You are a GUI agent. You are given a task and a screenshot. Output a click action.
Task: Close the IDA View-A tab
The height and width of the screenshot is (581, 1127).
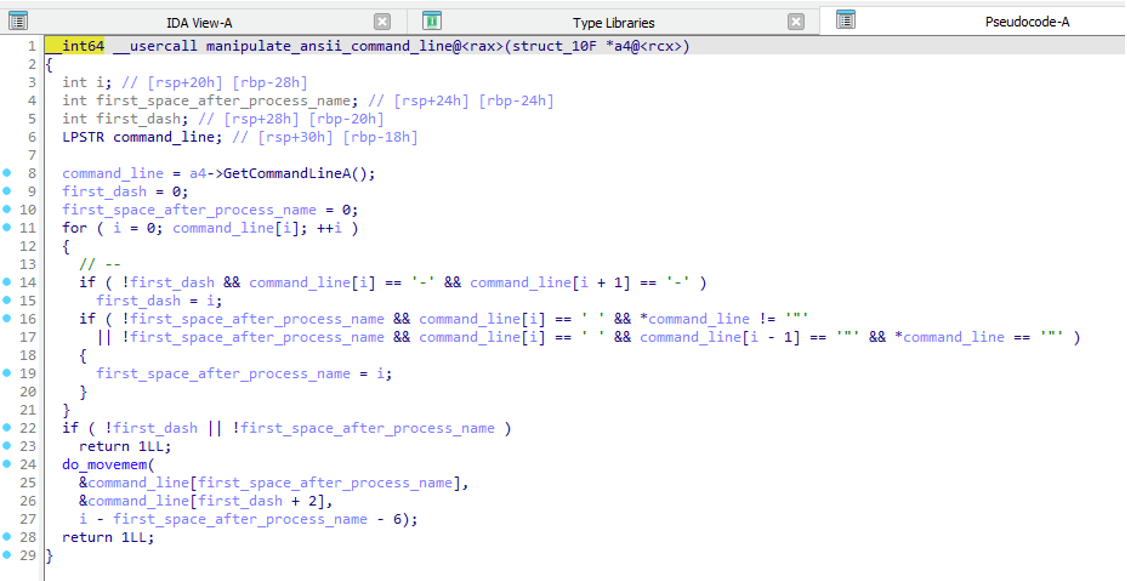(383, 22)
